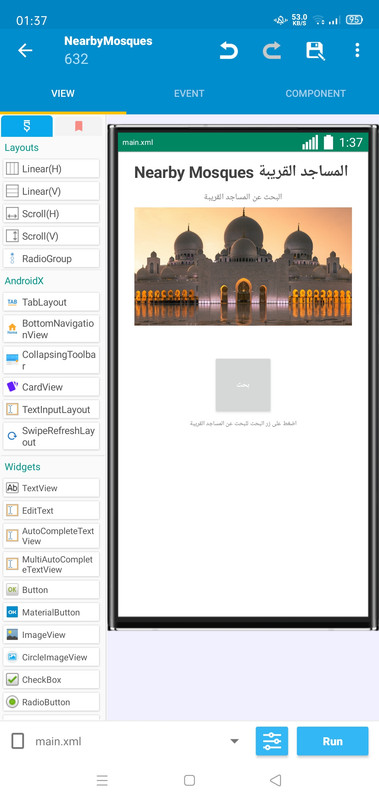Choose the ImageView widget
379x800 pixels.
click(x=51, y=635)
